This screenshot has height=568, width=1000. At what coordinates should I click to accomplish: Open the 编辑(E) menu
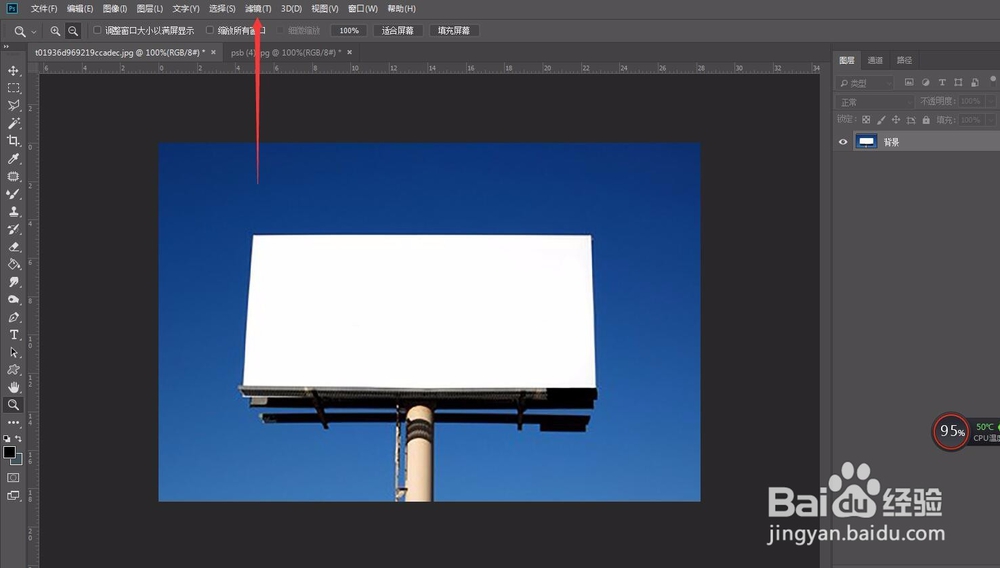(x=80, y=9)
